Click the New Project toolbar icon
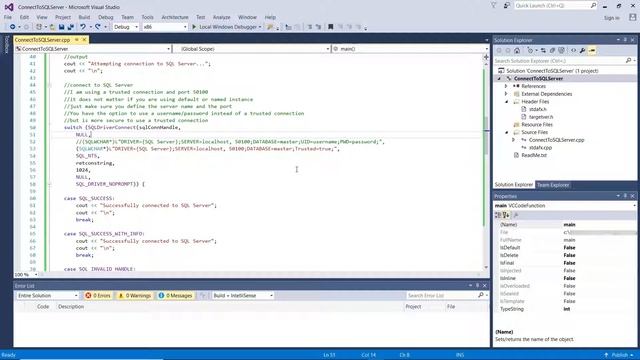Screen dimensions: 640x360 (x=39, y=27)
